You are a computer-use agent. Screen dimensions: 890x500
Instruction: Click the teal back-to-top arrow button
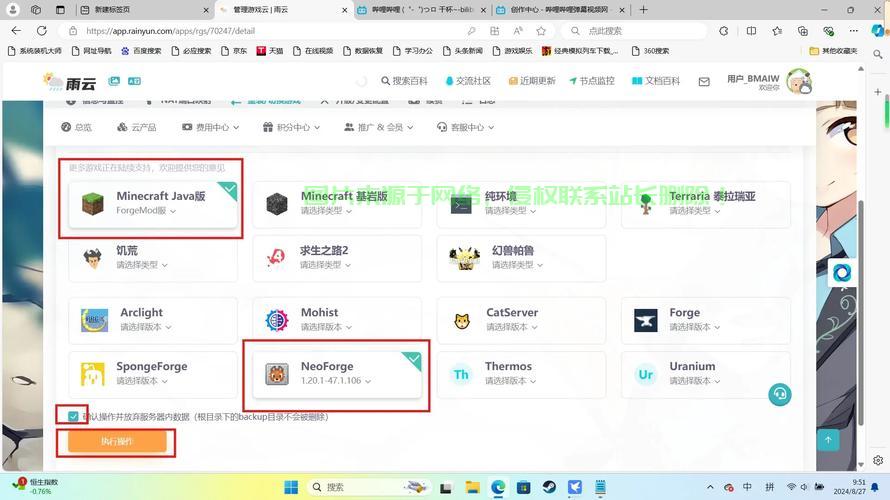click(x=828, y=440)
